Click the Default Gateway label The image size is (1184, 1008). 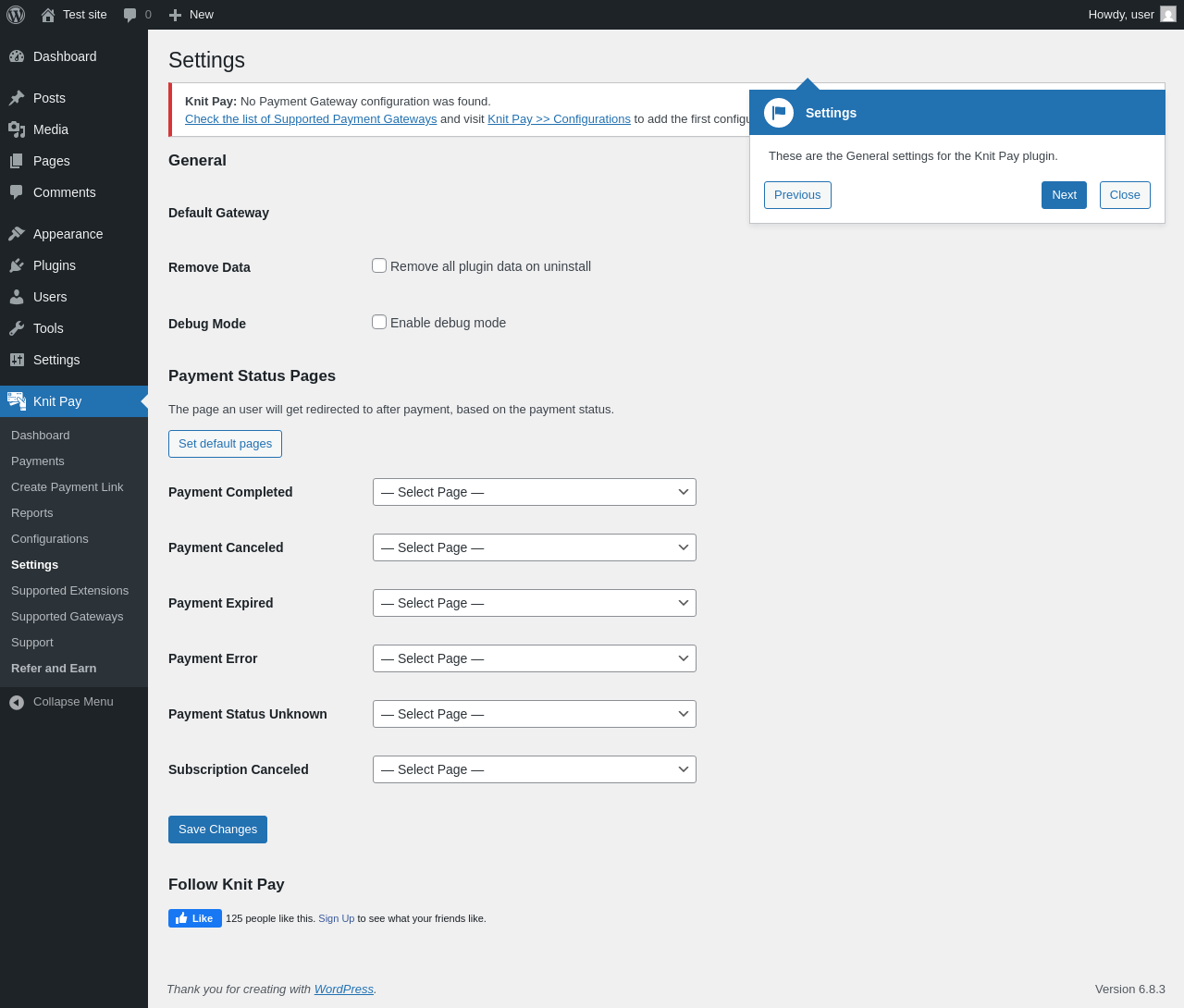click(x=218, y=213)
